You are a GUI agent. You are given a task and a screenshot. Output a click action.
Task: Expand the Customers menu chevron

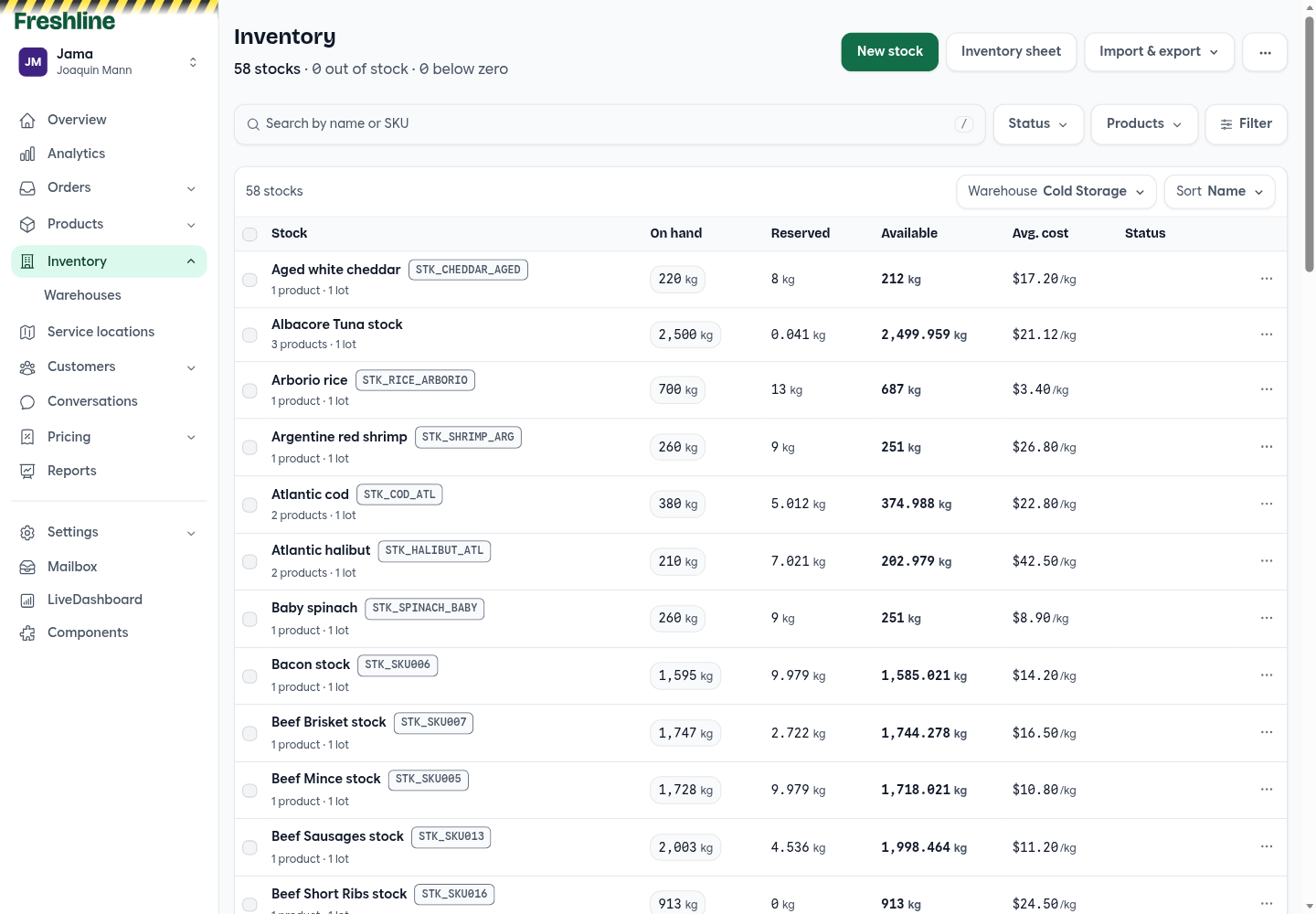tap(191, 367)
